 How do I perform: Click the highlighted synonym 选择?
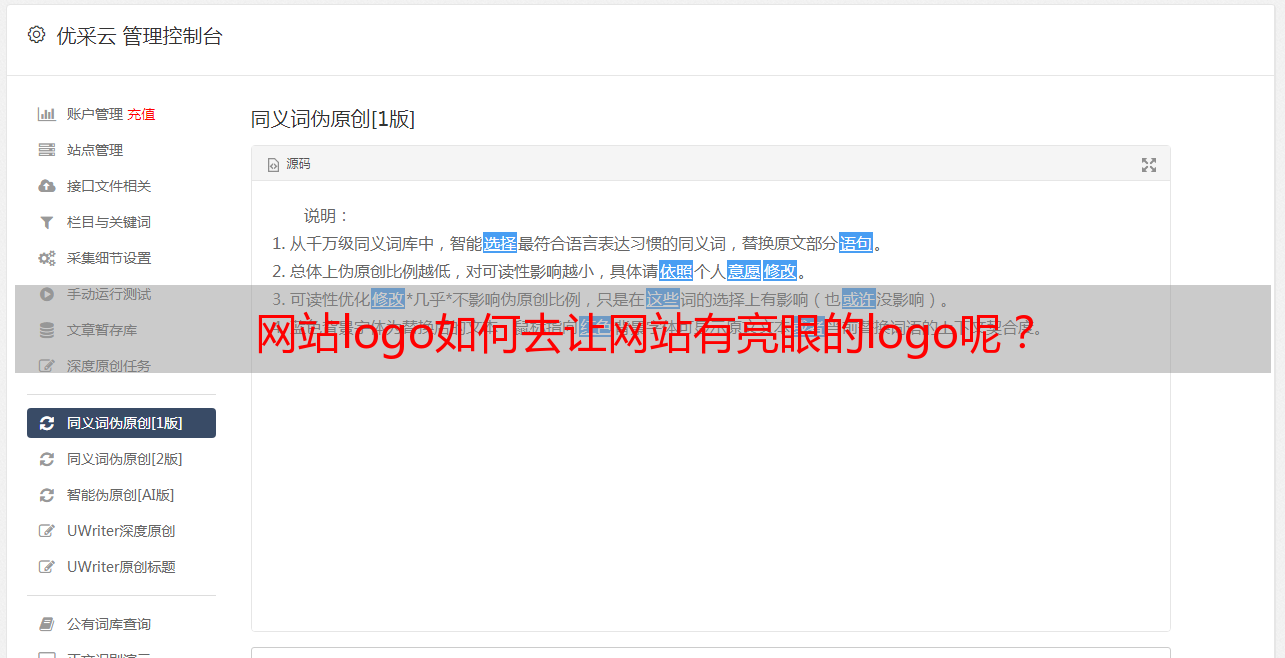point(500,243)
